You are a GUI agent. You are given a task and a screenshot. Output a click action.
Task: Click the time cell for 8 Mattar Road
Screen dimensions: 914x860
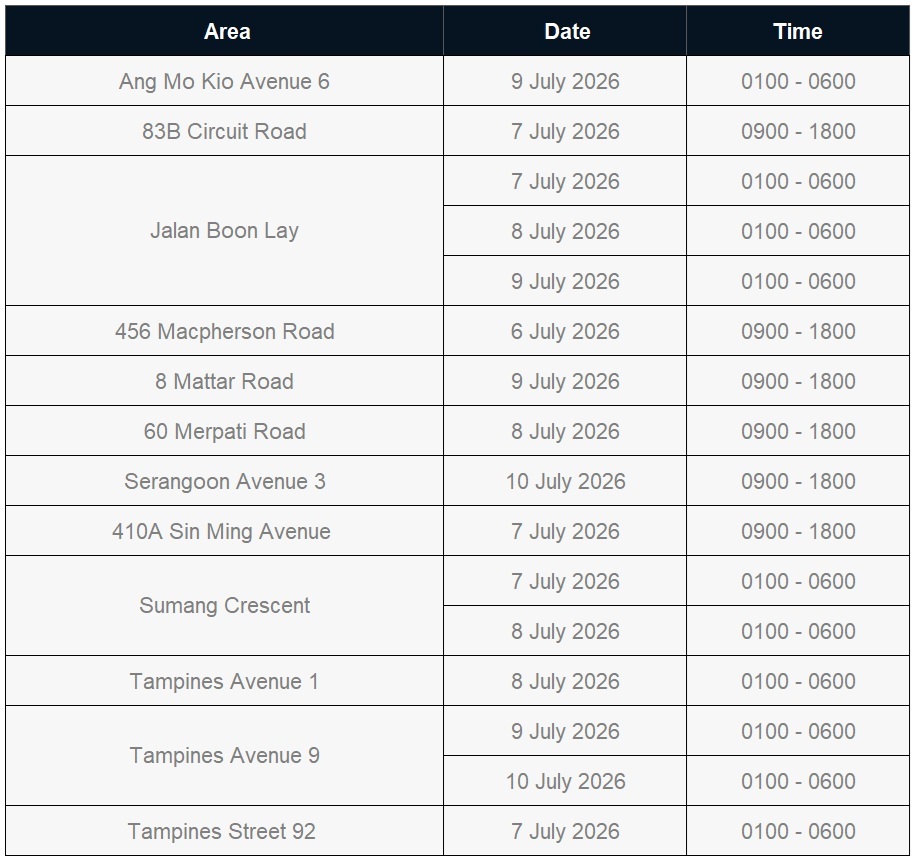[x=798, y=381]
